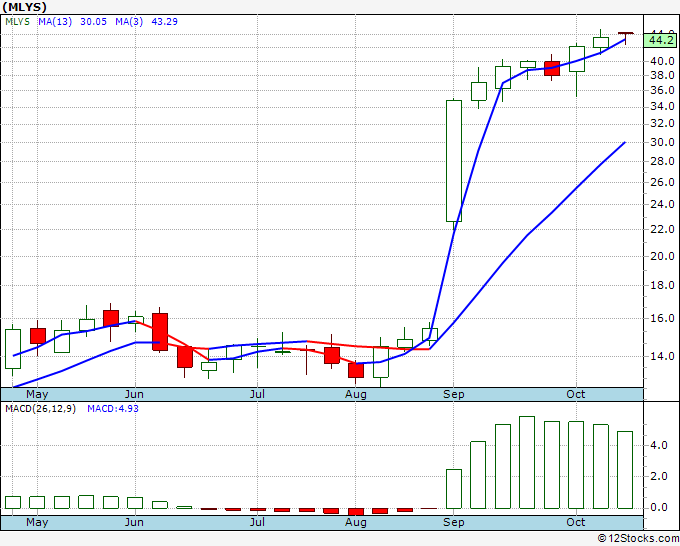Click the 40.0 price axis label
This screenshot has height=546, width=680.
(x=662, y=61)
